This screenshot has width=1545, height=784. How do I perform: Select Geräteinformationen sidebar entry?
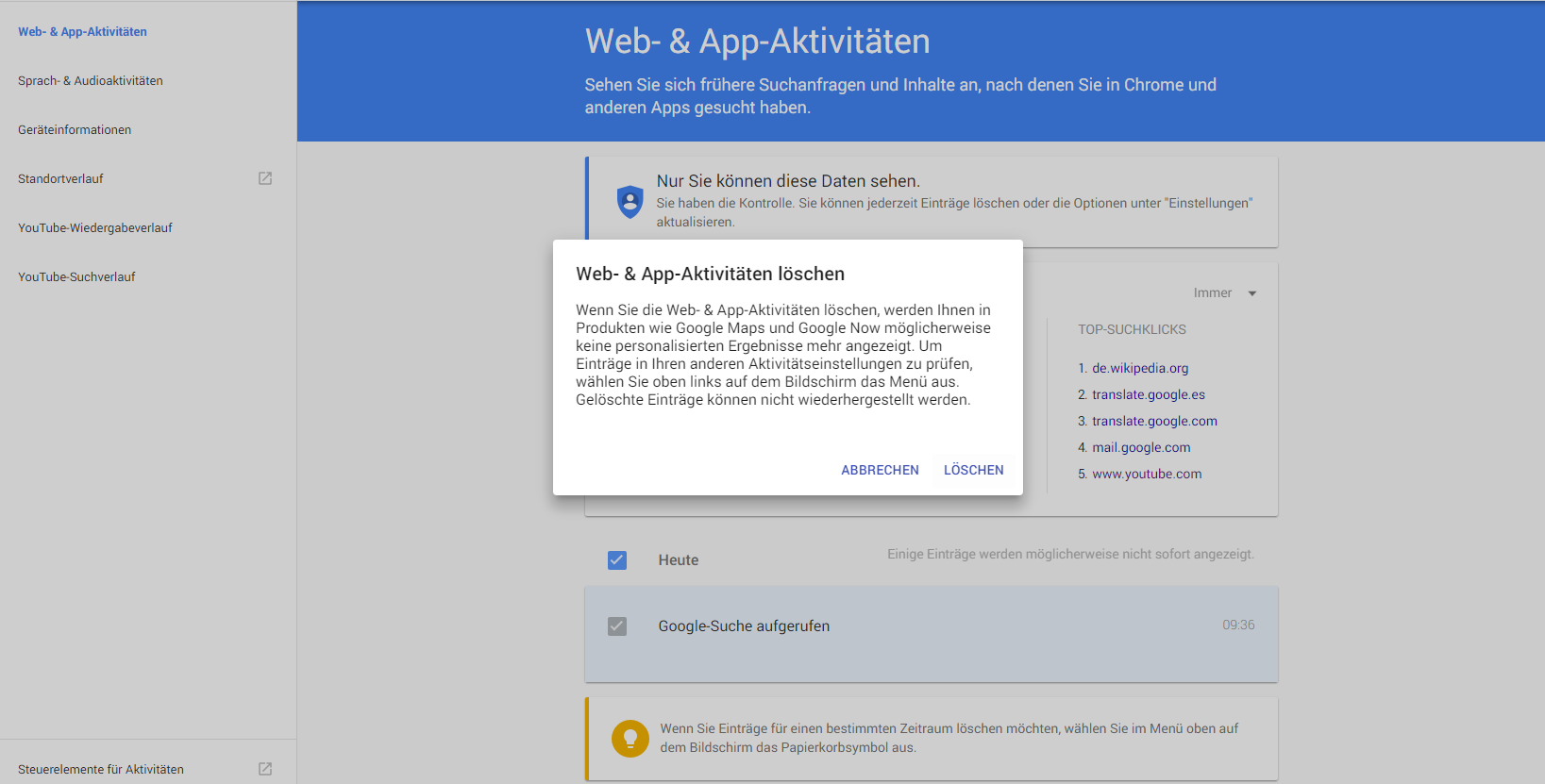(75, 129)
